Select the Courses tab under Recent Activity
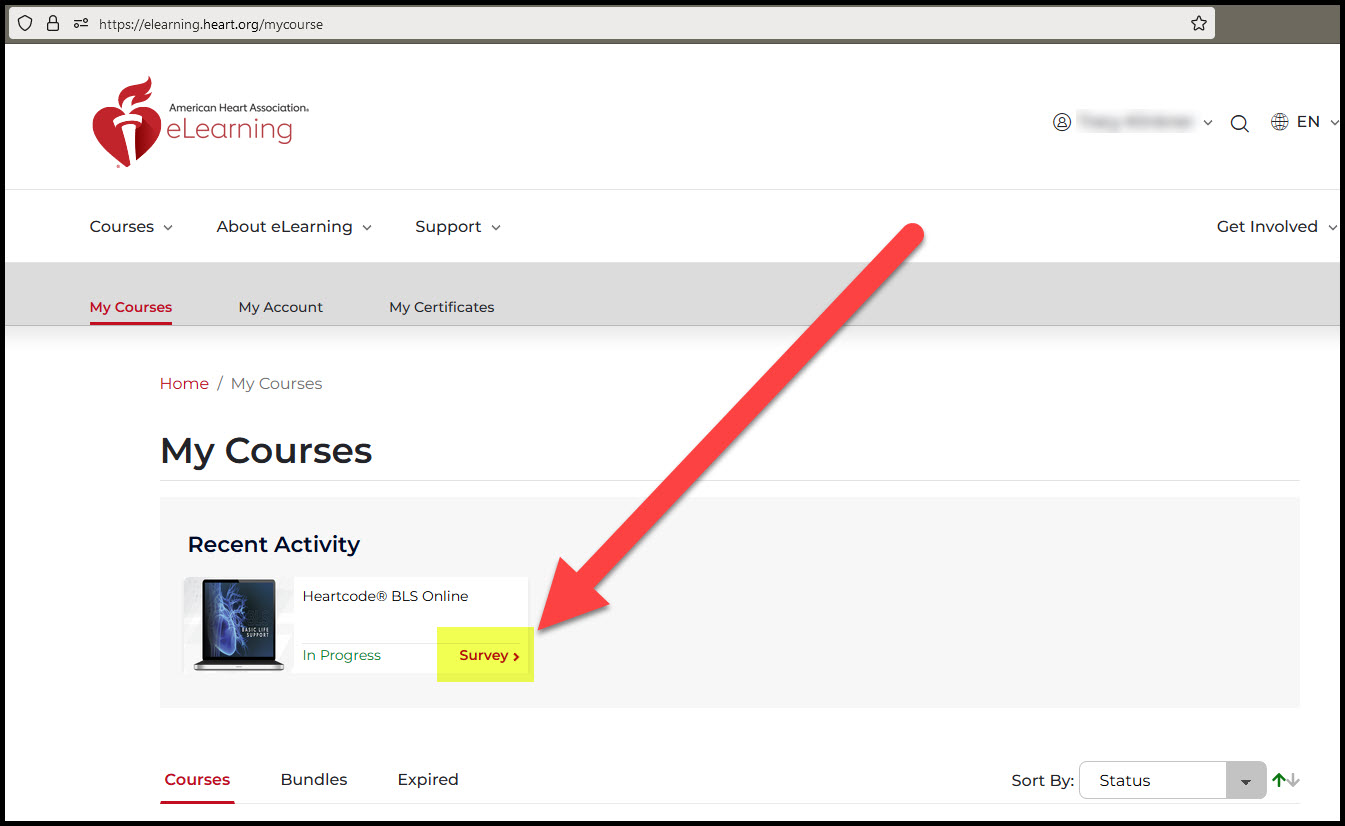This screenshot has width=1345, height=826. tap(197, 779)
